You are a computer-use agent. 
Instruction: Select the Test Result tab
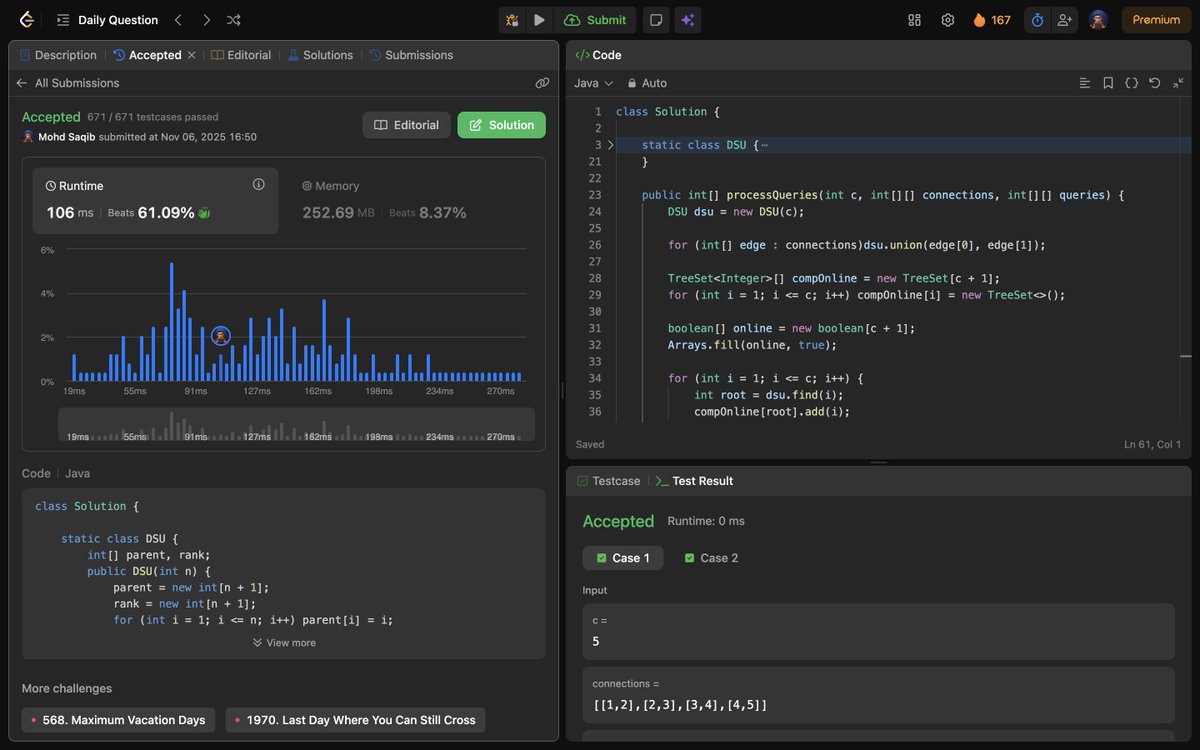[694, 481]
